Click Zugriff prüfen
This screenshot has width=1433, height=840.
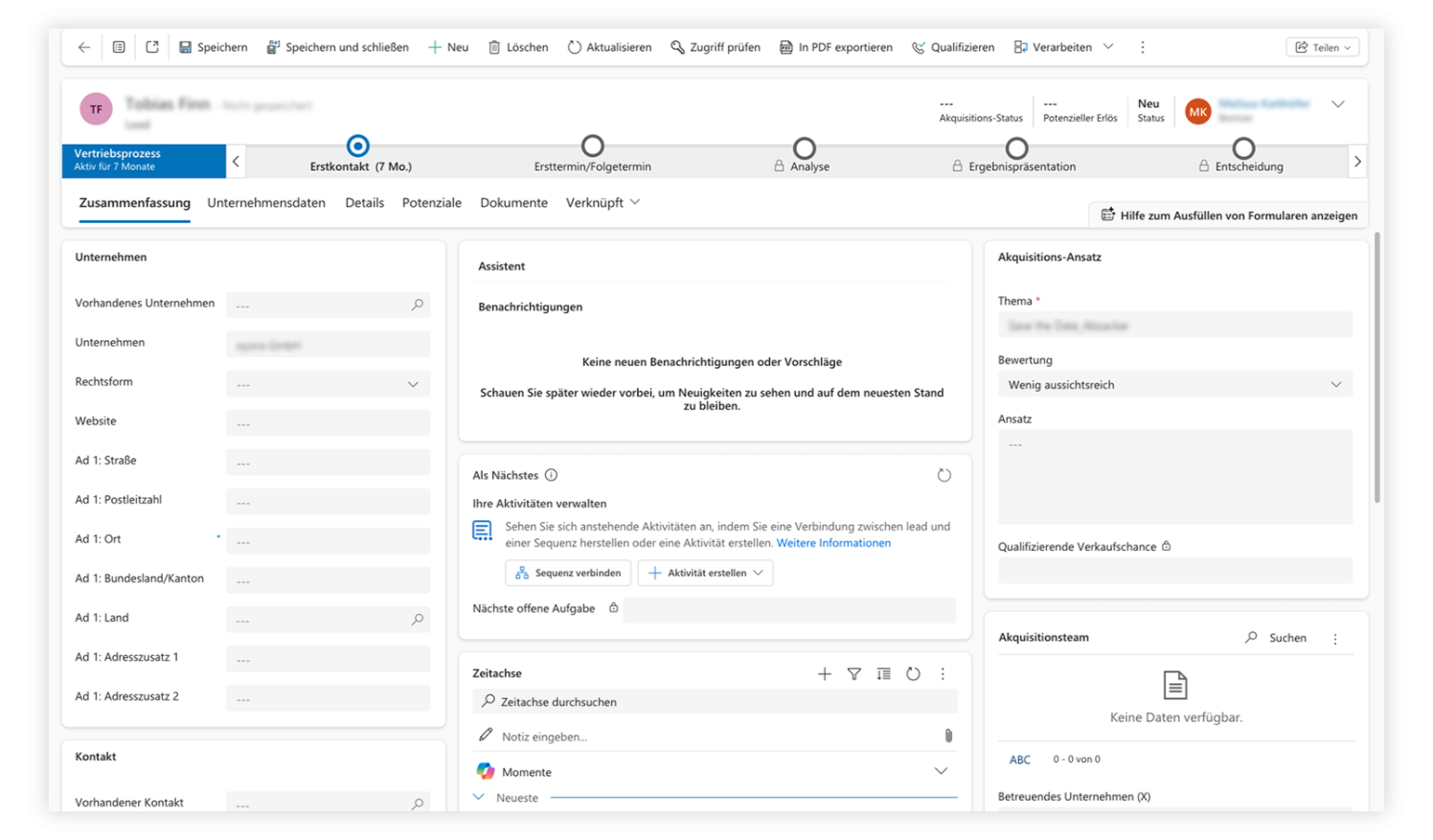716,47
